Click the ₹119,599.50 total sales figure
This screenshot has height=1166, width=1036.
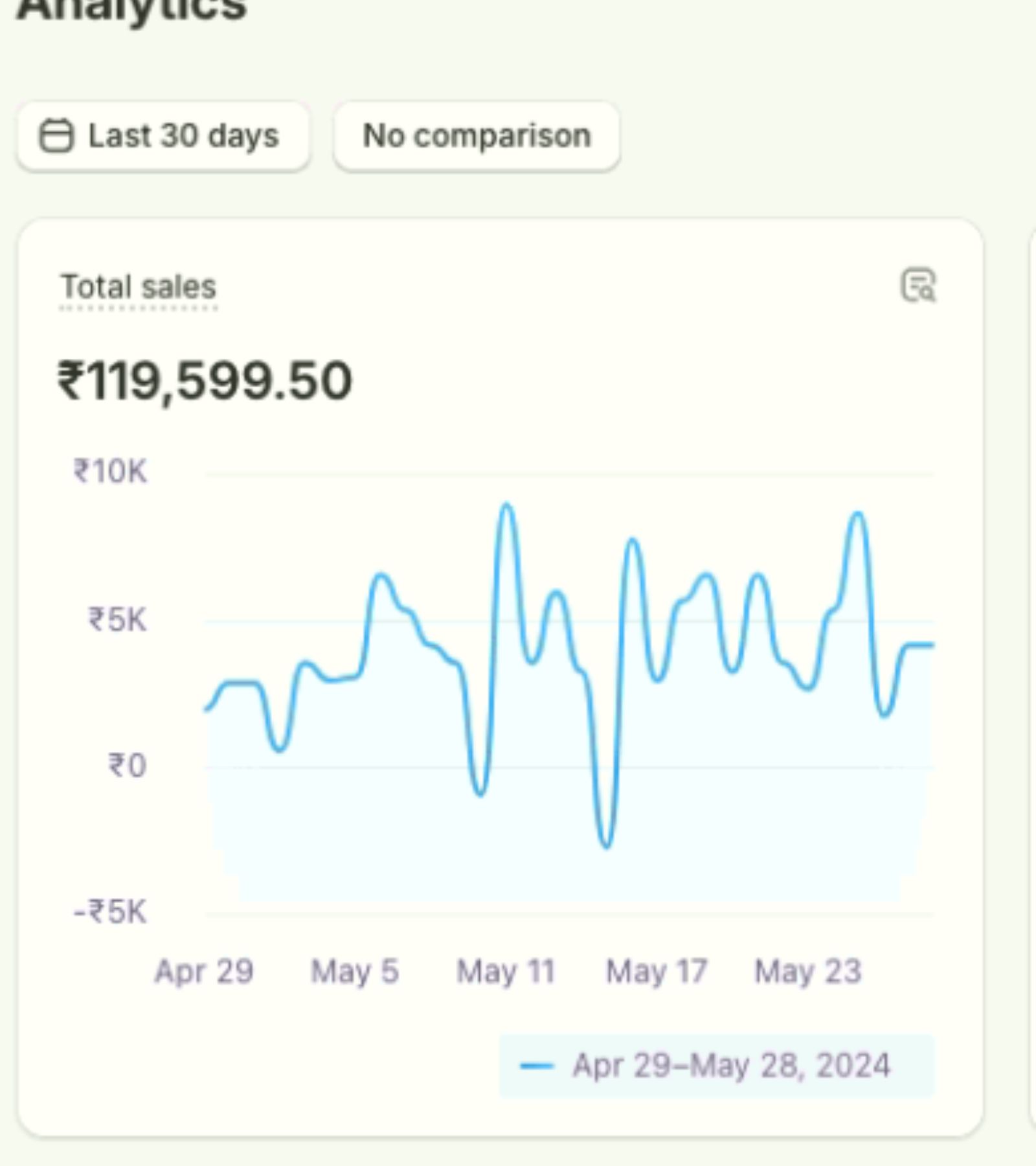click(205, 381)
